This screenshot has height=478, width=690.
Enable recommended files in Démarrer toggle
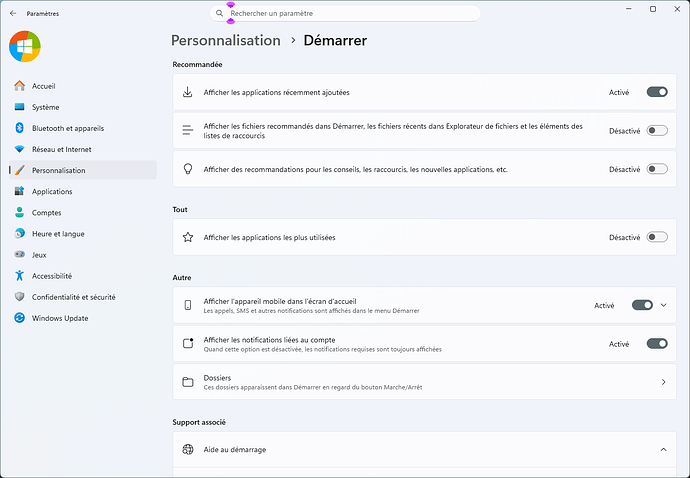click(x=657, y=131)
